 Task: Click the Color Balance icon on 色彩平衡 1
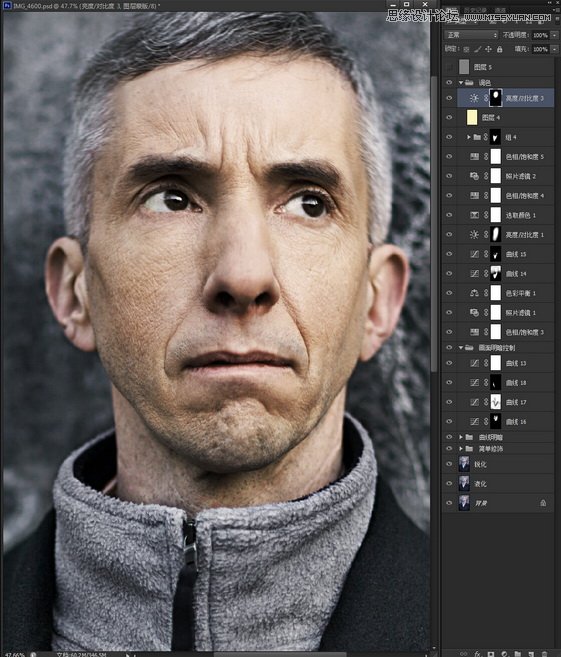point(474,293)
